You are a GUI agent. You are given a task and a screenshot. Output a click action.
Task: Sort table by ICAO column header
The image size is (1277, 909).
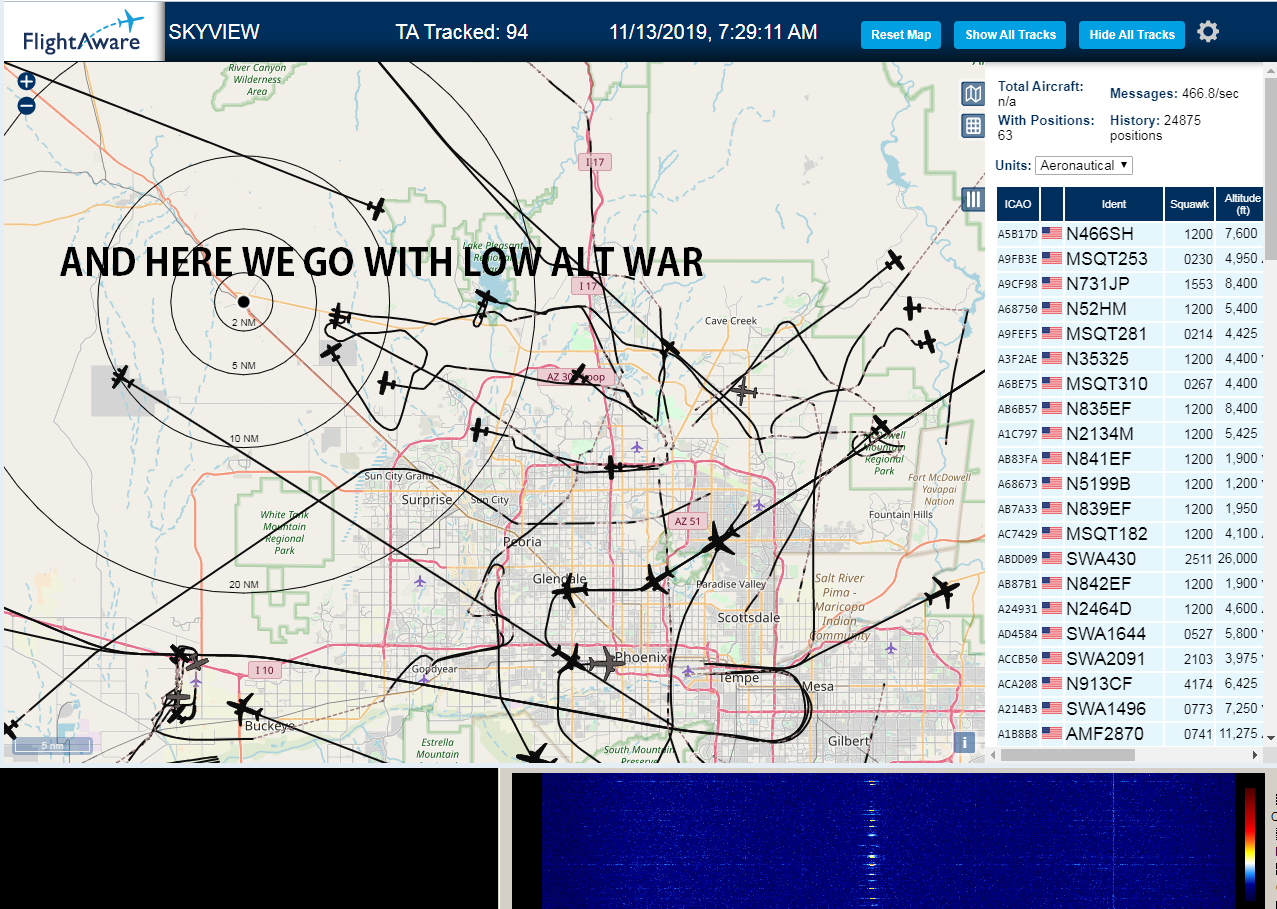pos(1018,204)
